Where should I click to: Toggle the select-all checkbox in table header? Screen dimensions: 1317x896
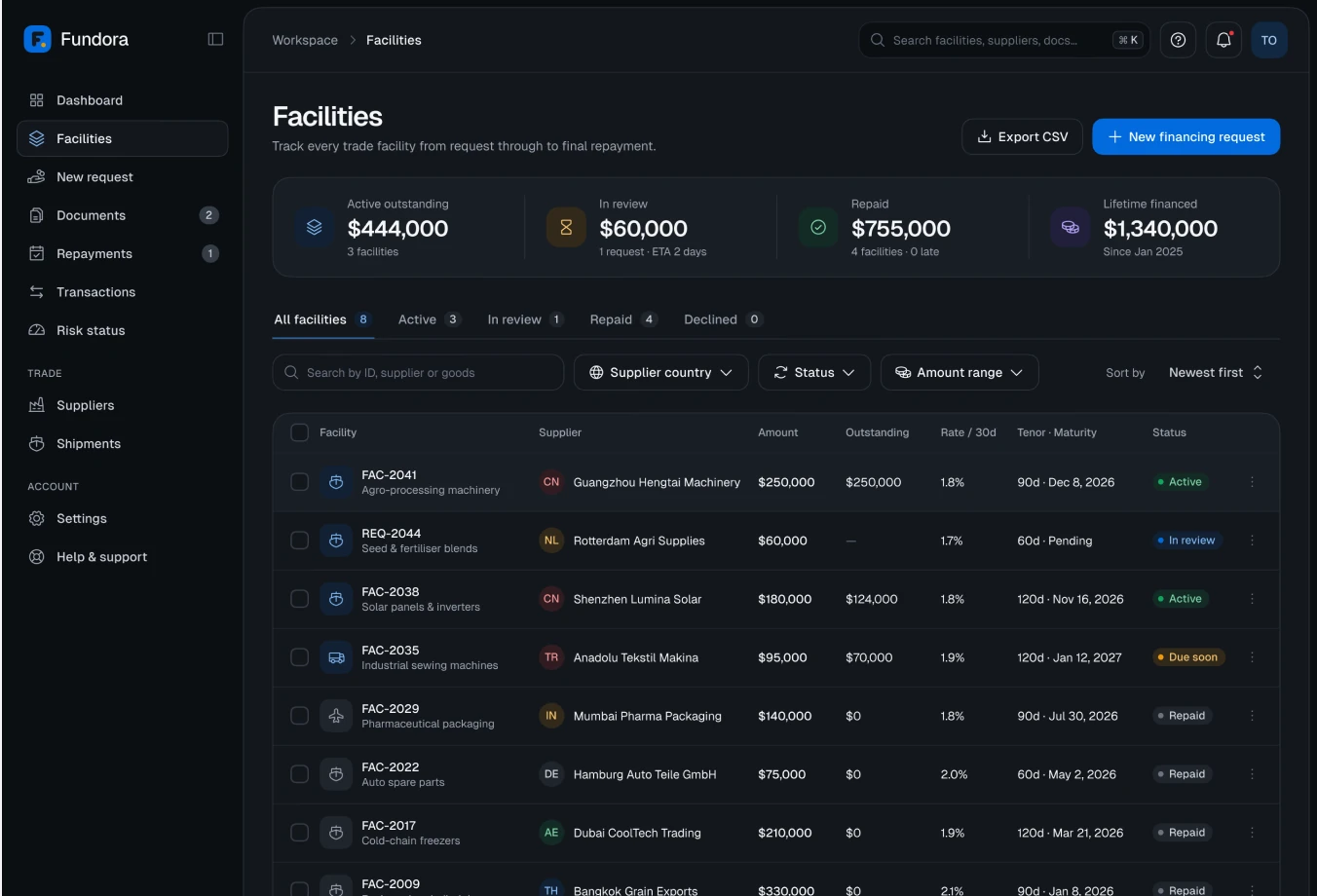pyautogui.click(x=300, y=432)
